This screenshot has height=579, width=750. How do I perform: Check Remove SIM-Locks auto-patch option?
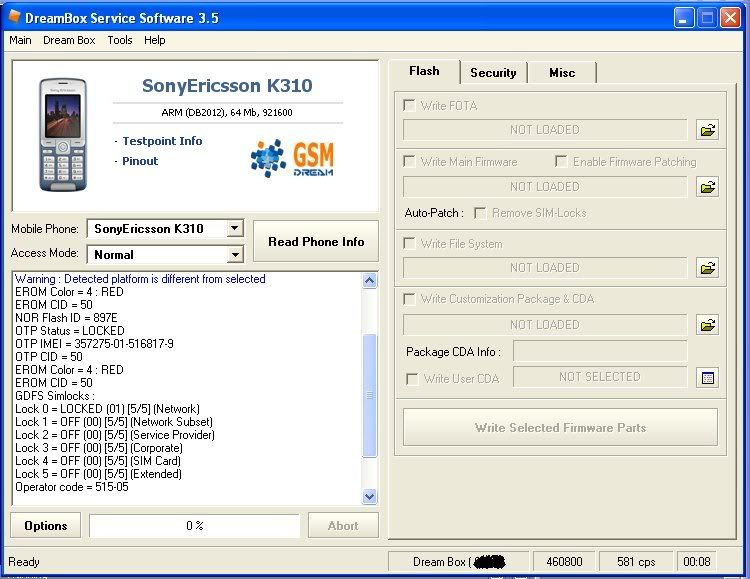point(480,213)
